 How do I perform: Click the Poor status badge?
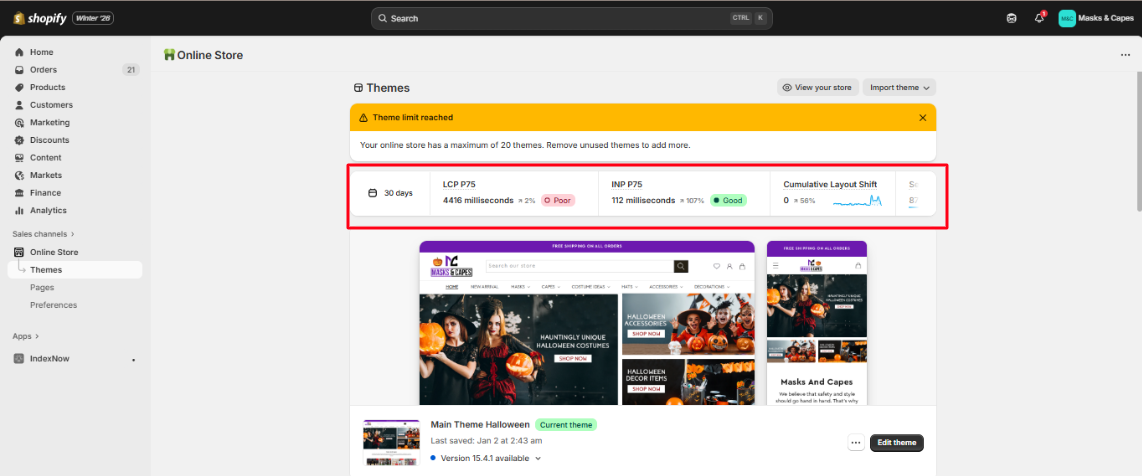[x=558, y=200]
